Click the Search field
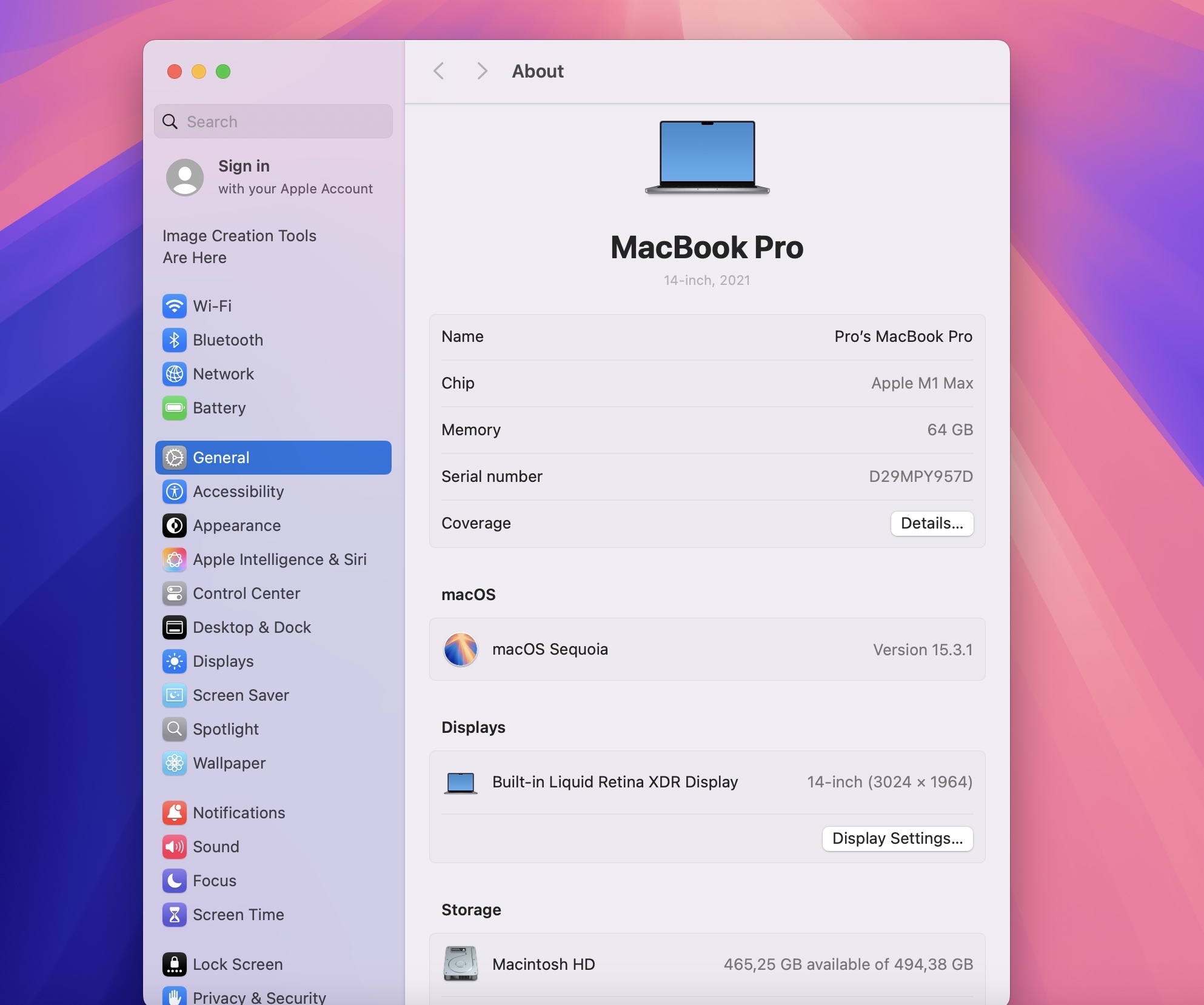This screenshot has width=1204, height=1005. pyautogui.click(x=273, y=122)
